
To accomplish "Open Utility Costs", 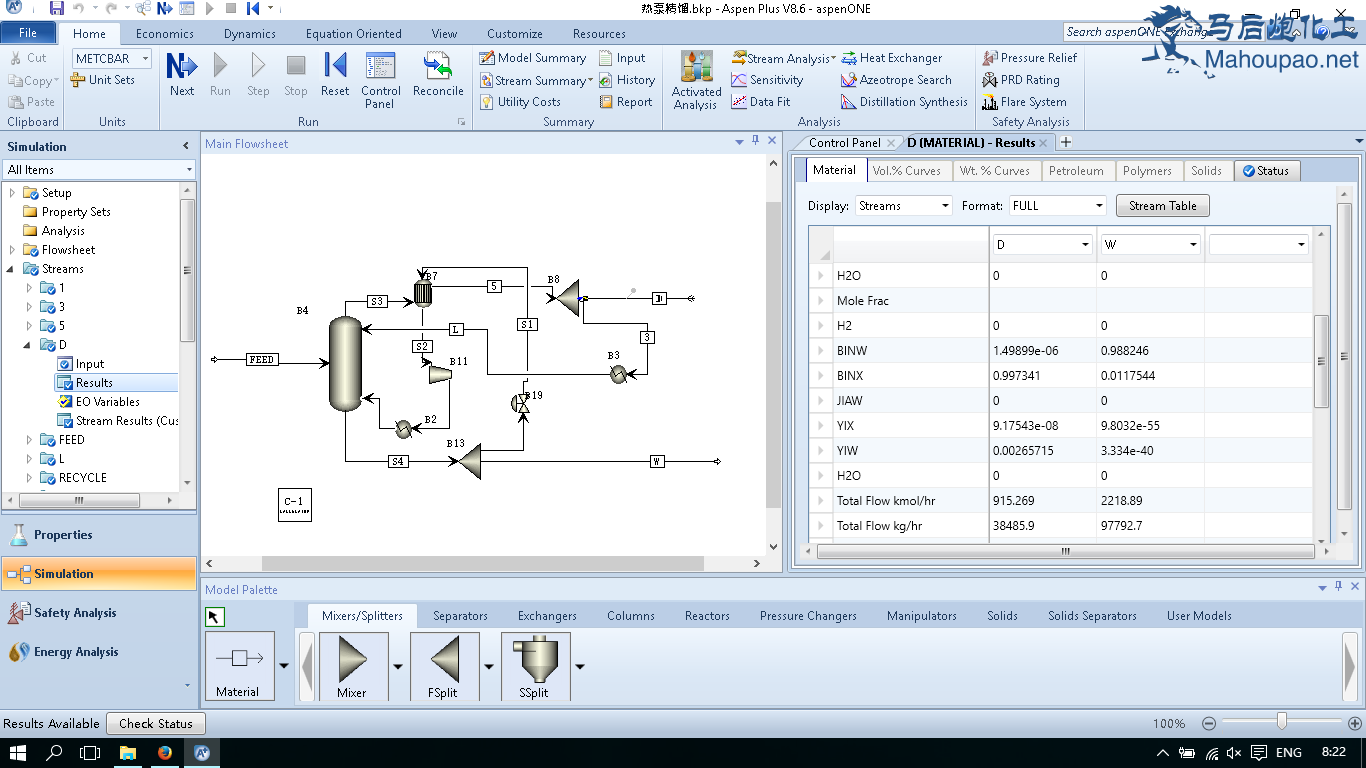I will tap(520, 102).
